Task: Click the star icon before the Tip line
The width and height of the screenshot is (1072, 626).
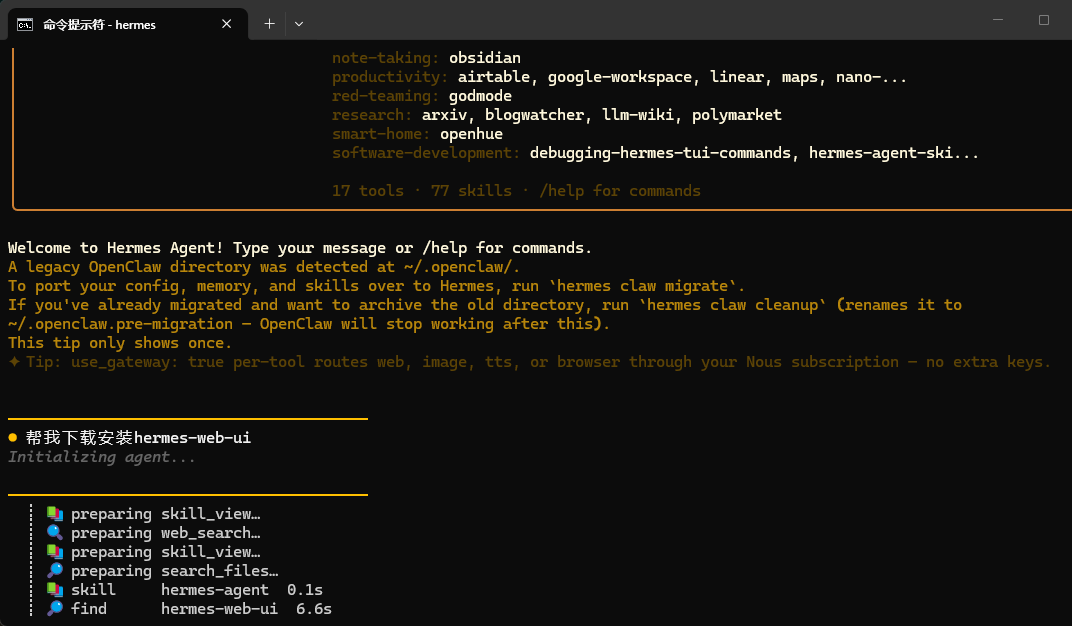Action: 14,362
